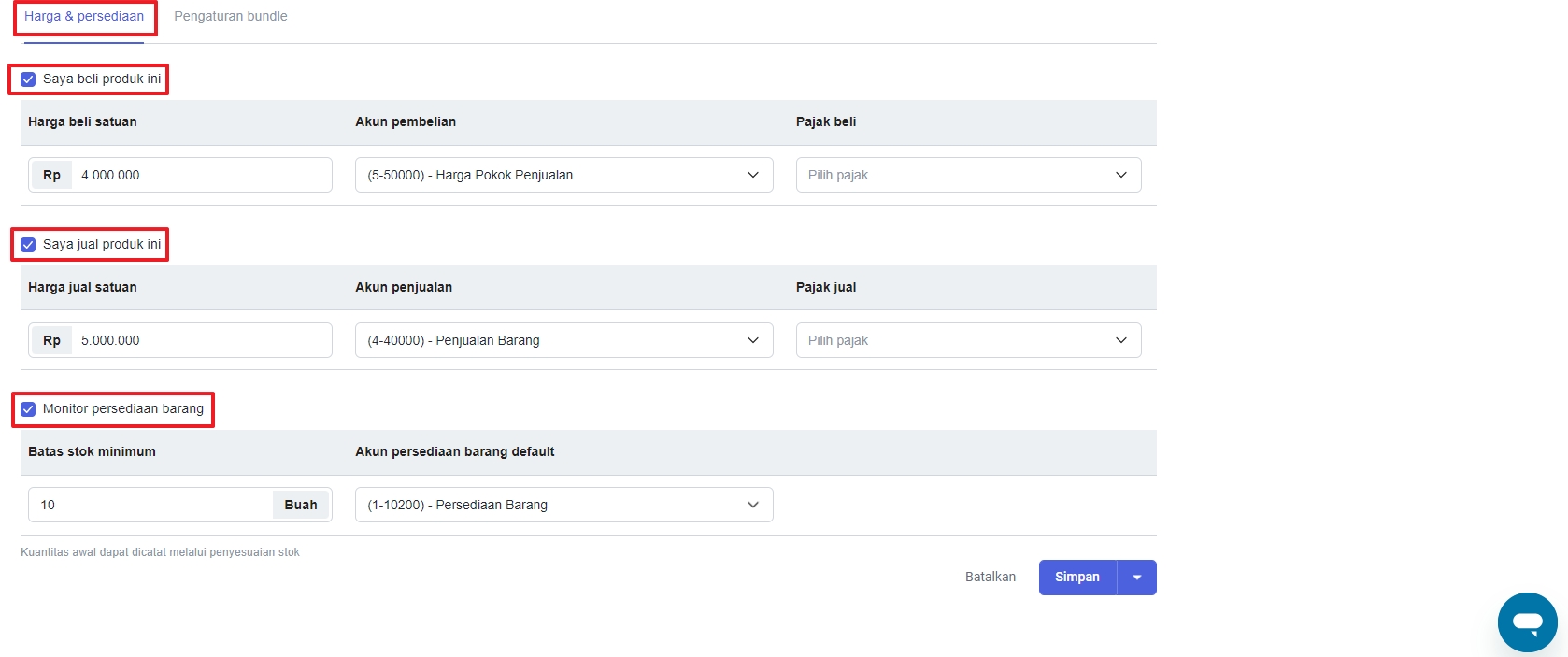Screen dimensions: 1568x657
Task: Click Akun persediaan barang default header
Action: click(x=455, y=452)
